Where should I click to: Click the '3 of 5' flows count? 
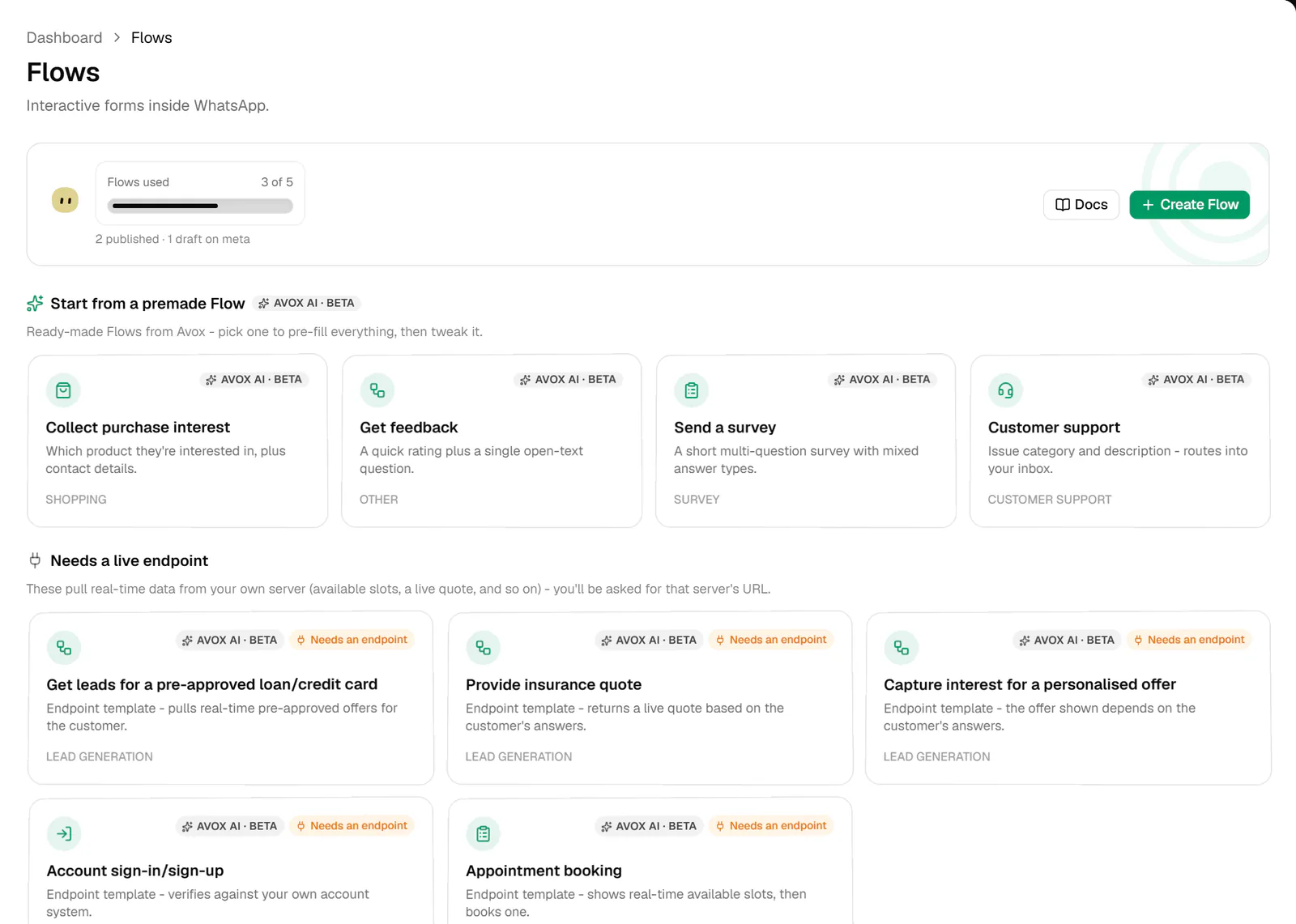click(277, 182)
